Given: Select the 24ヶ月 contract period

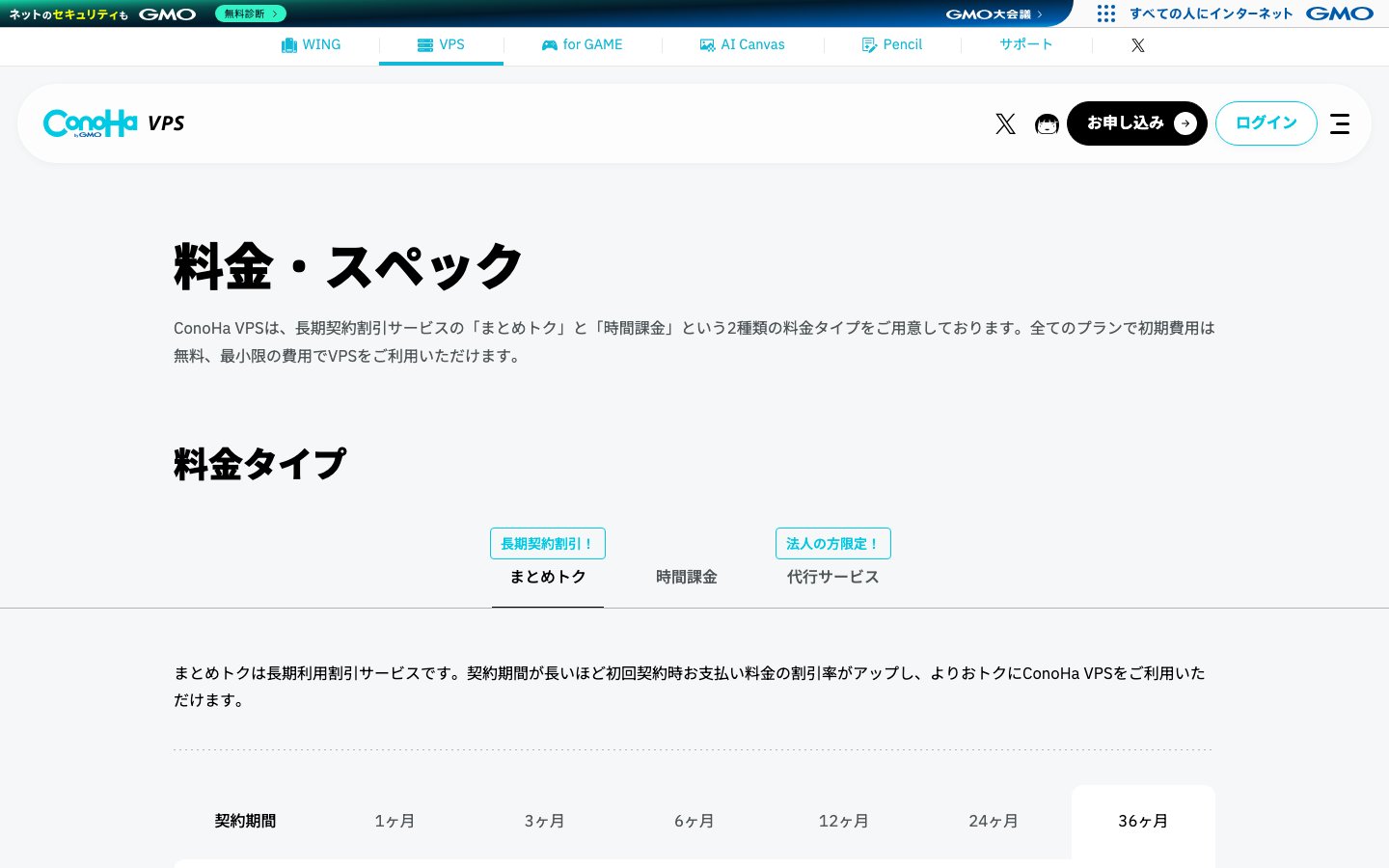Looking at the screenshot, I should (x=994, y=821).
